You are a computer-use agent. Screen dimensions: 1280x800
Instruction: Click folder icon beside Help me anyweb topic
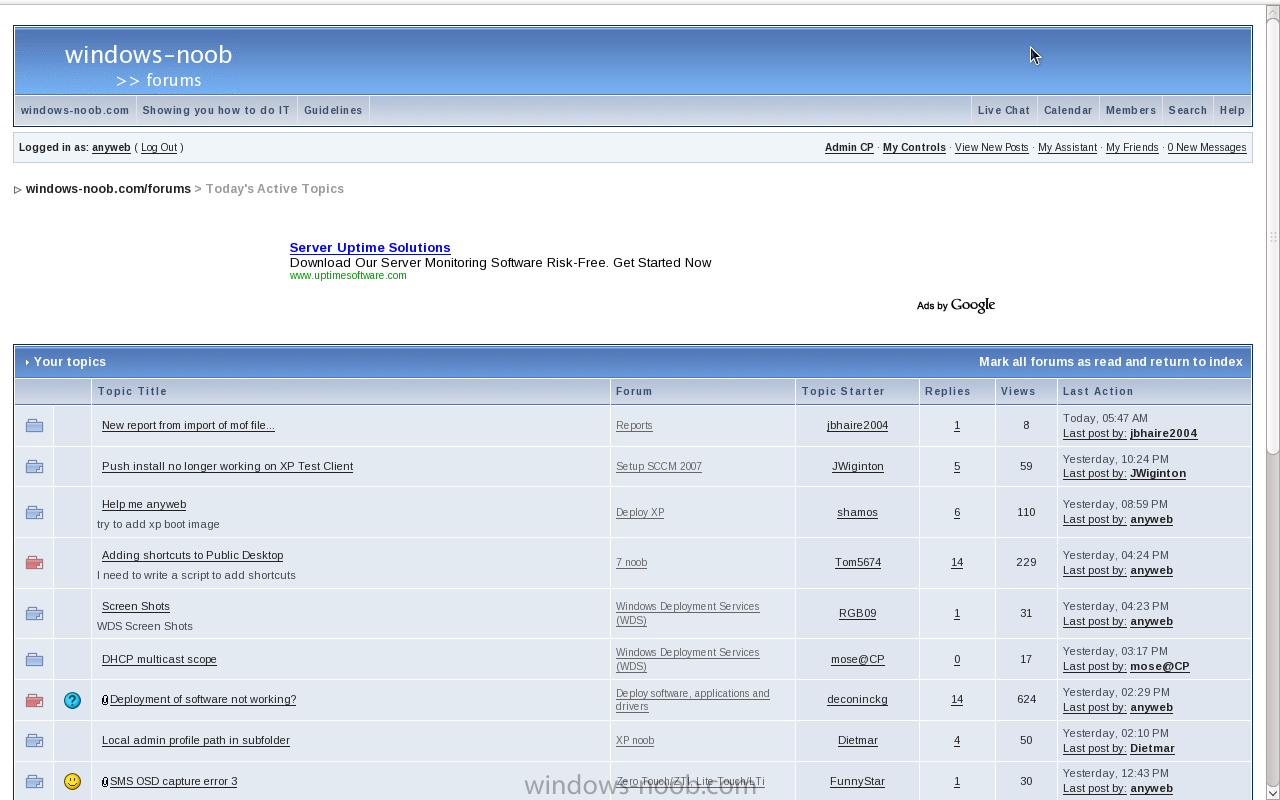[x=34, y=513]
